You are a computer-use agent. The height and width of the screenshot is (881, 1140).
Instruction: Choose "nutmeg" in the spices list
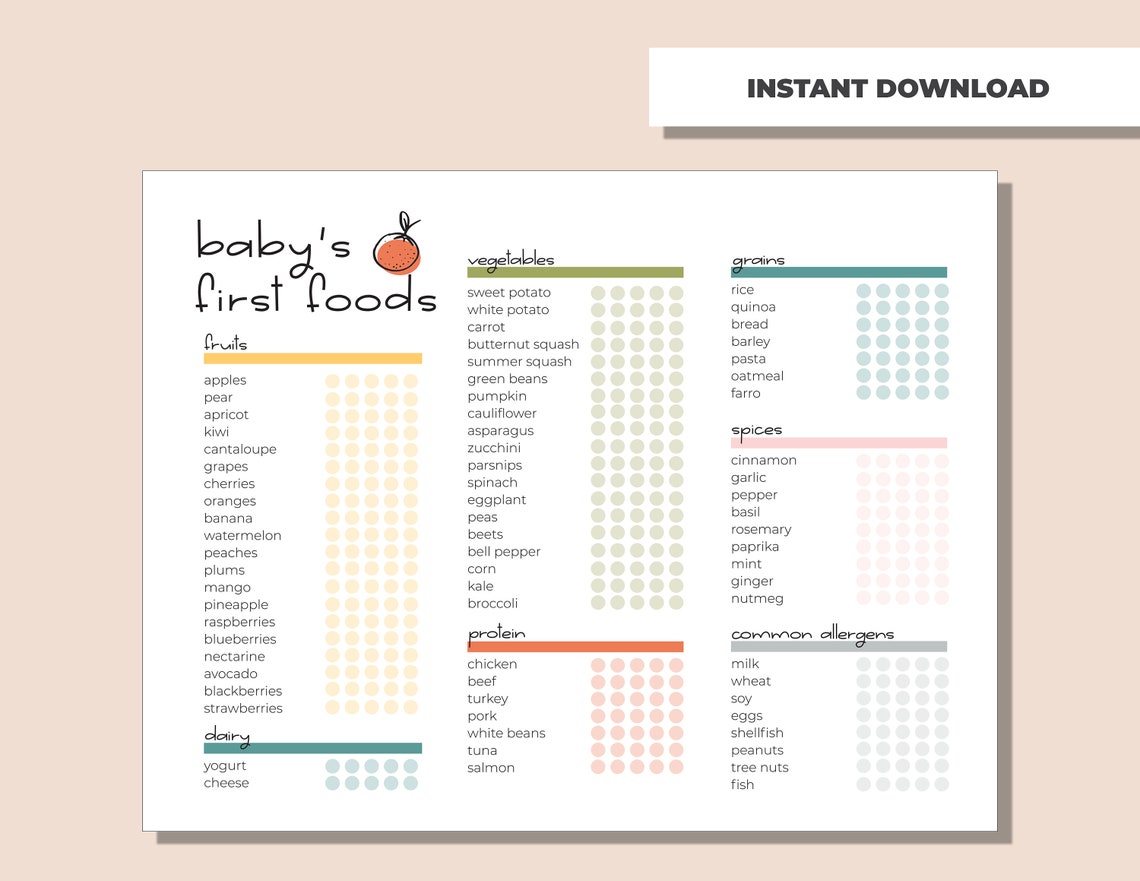757,599
